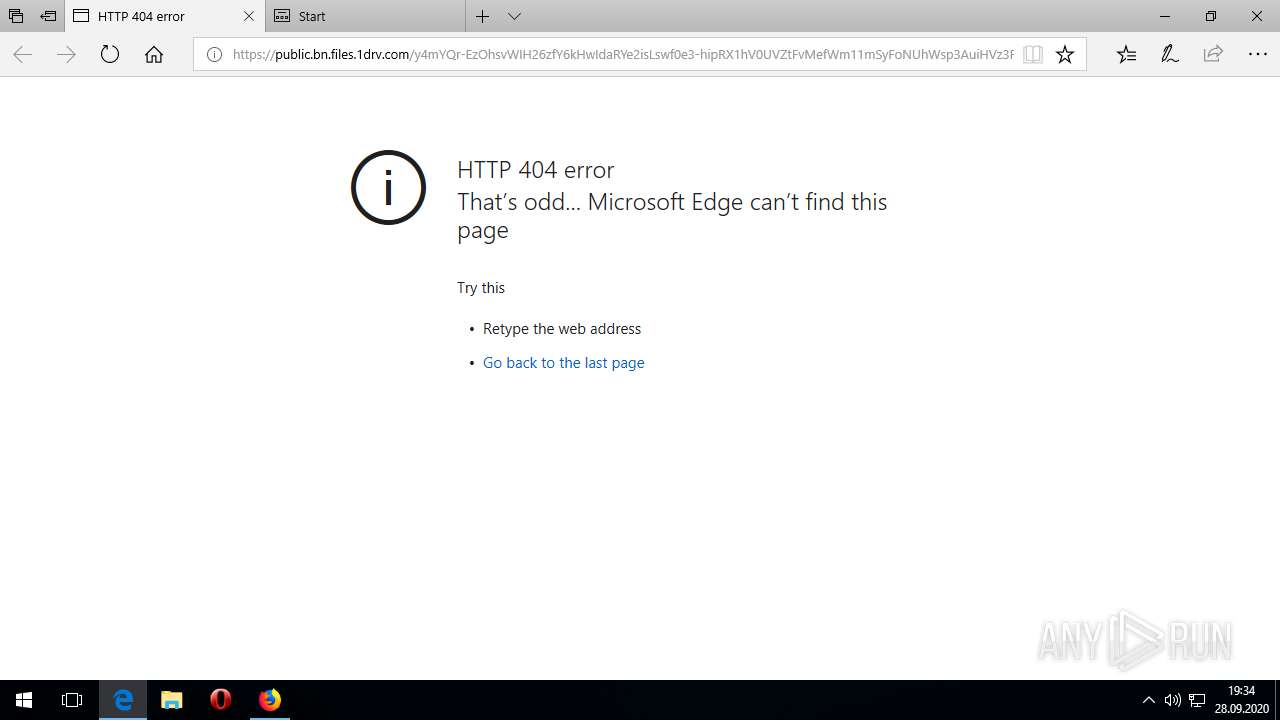Open the clock and date flyout
Viewport: 1280px width, 720px height.
pos(1241,700)
